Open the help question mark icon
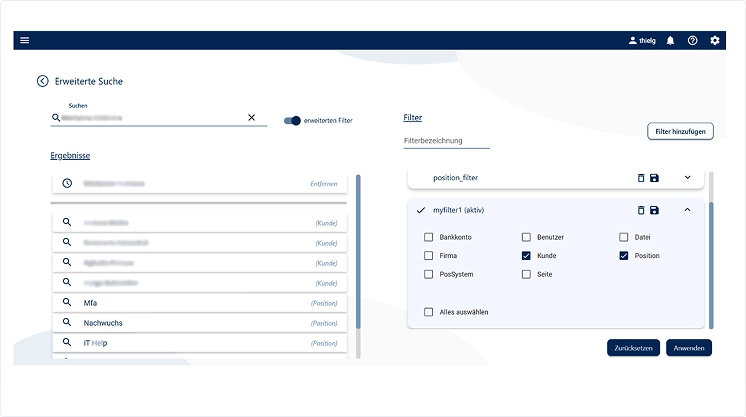The height and width of the screenshot is (417, 746). (693, 40)
